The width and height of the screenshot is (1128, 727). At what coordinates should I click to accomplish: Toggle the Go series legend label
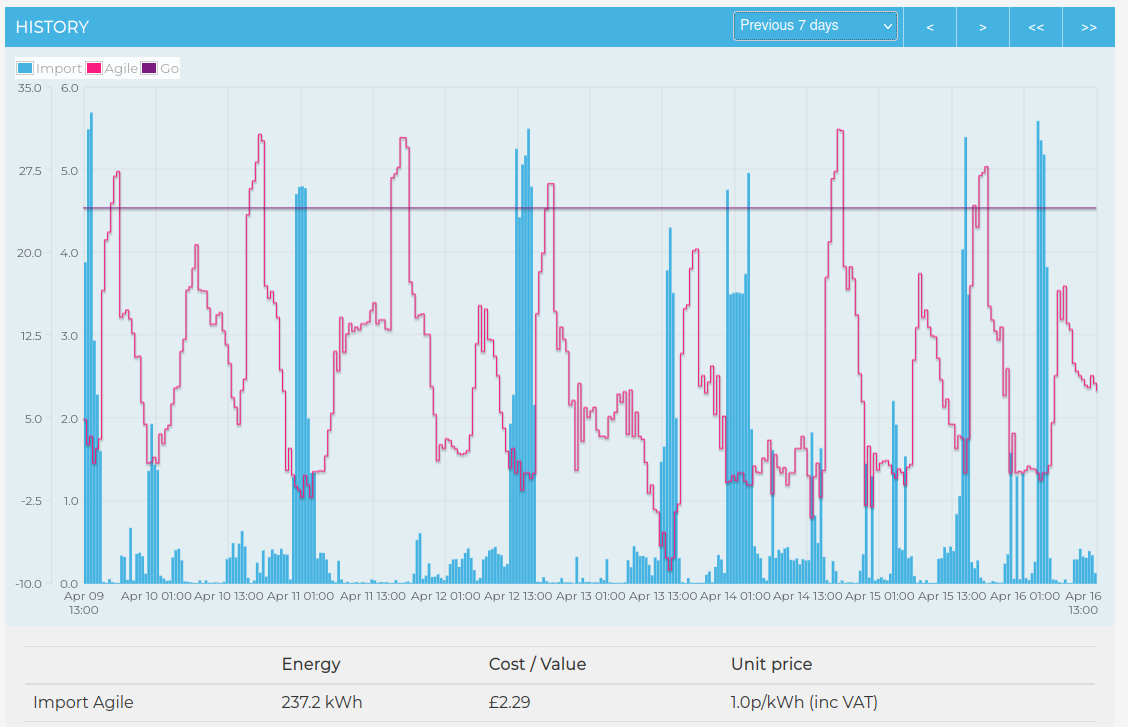coord(169,69)
